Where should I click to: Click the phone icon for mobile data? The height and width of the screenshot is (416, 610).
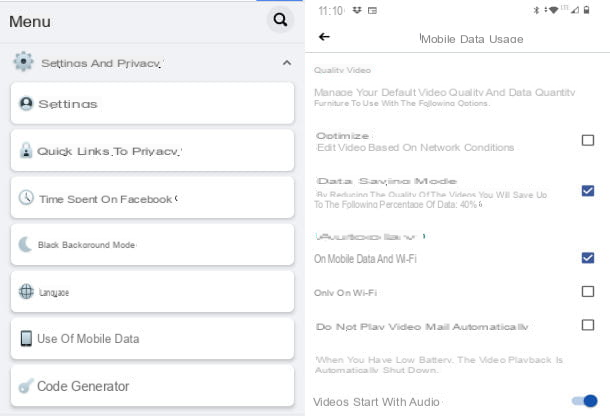click(26, 339)
